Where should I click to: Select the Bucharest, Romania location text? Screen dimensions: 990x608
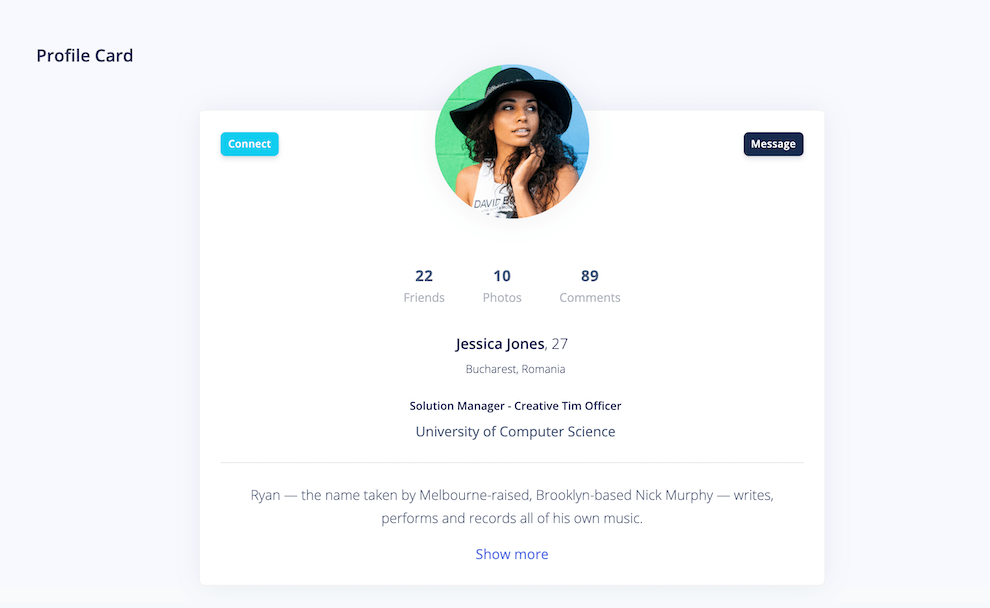tap(515, 368)
